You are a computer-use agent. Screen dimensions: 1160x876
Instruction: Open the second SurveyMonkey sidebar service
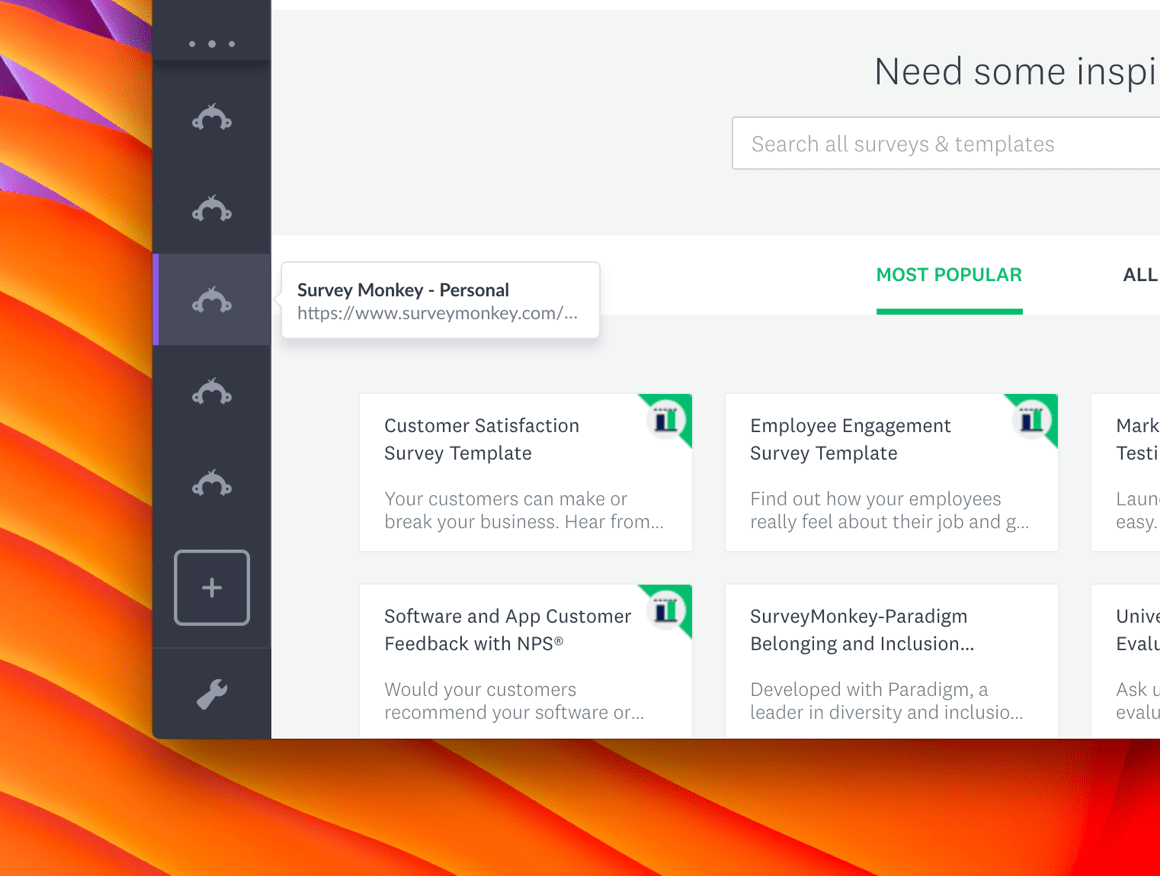click(212, 209)
